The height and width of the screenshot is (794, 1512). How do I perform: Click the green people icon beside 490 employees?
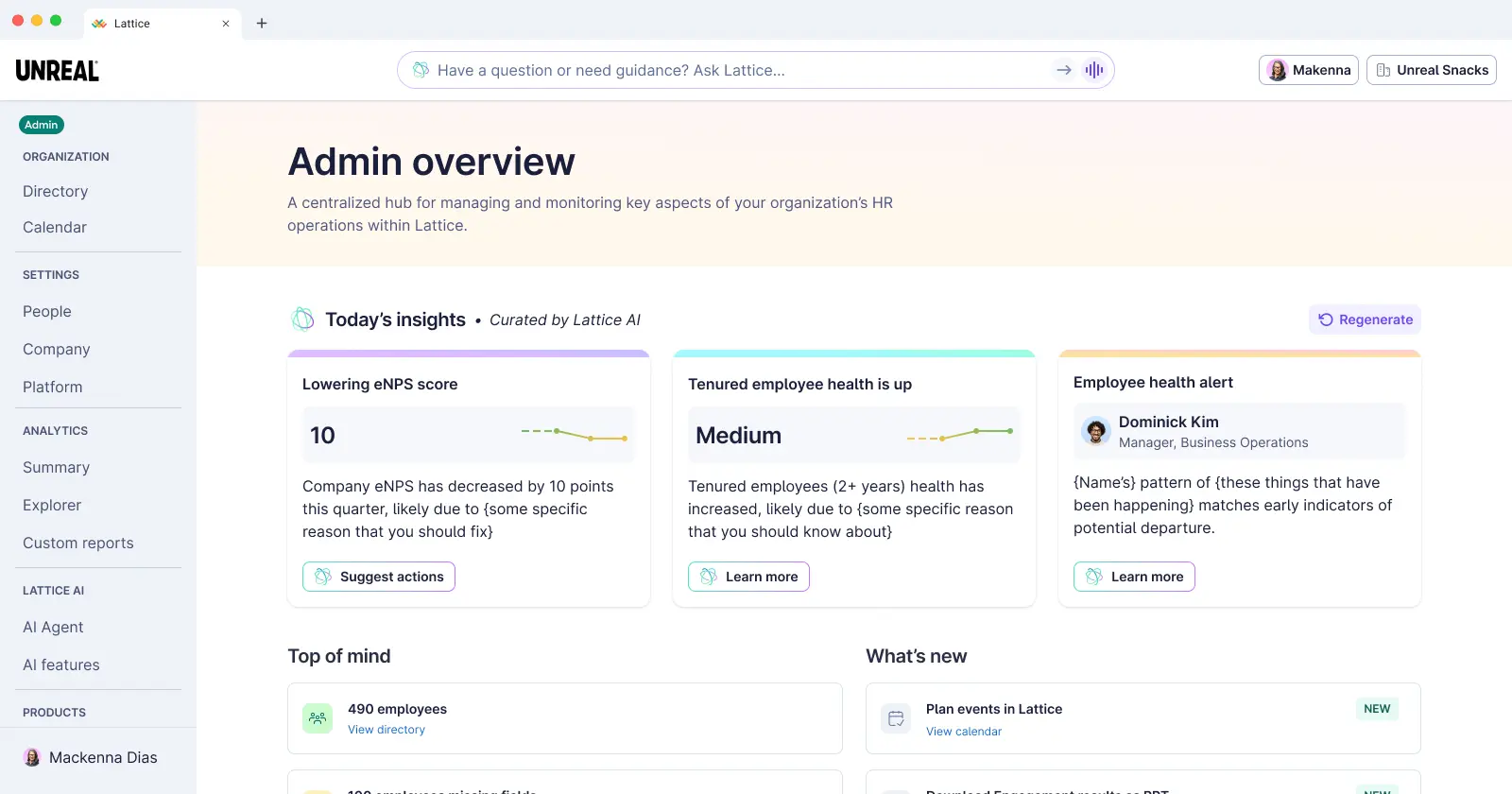[318, 718]
